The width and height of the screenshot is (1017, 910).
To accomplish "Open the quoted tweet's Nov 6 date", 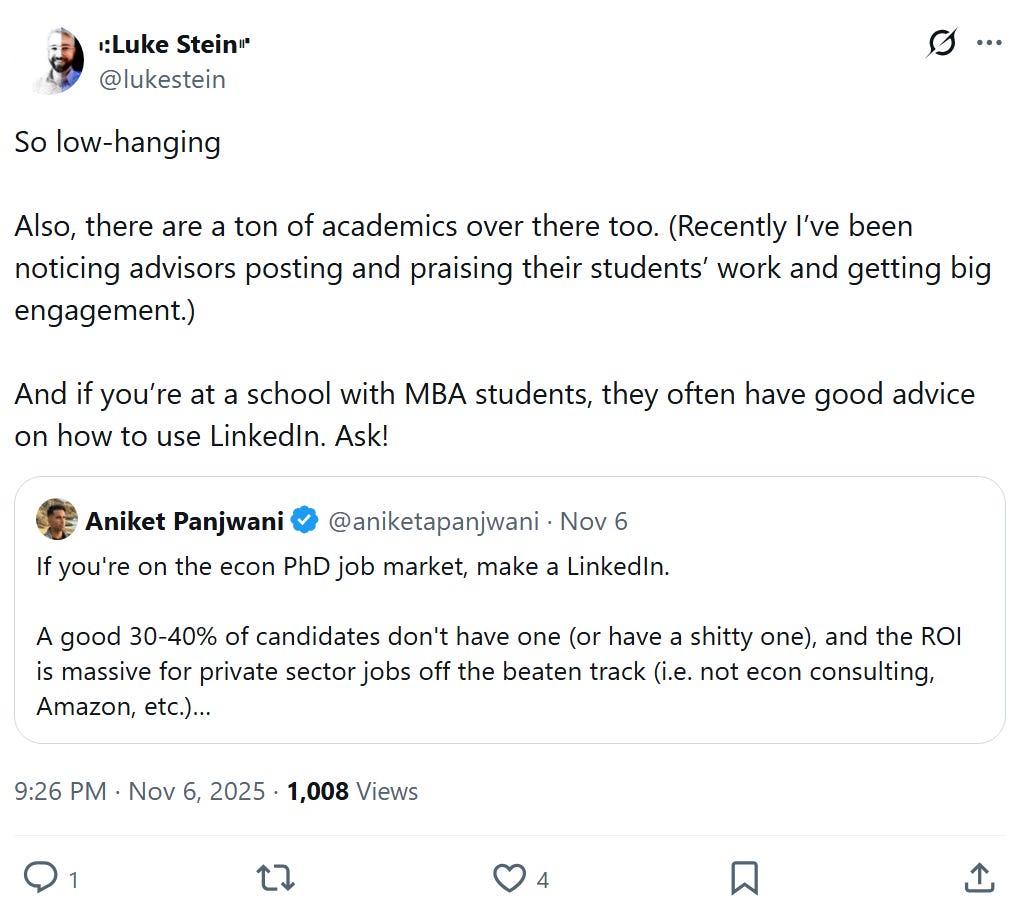I will coord(594,521).
